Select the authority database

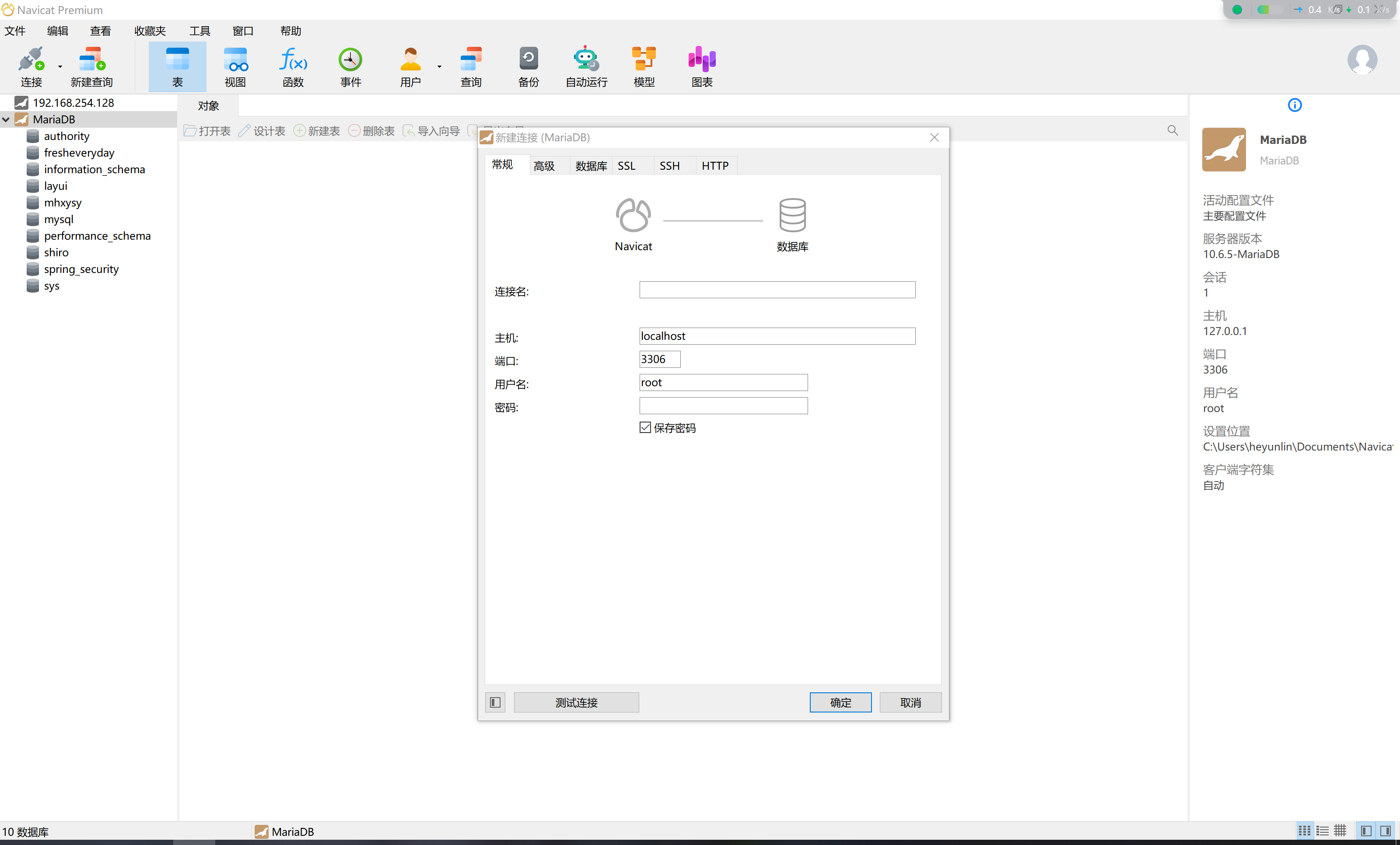coord(66,136)
